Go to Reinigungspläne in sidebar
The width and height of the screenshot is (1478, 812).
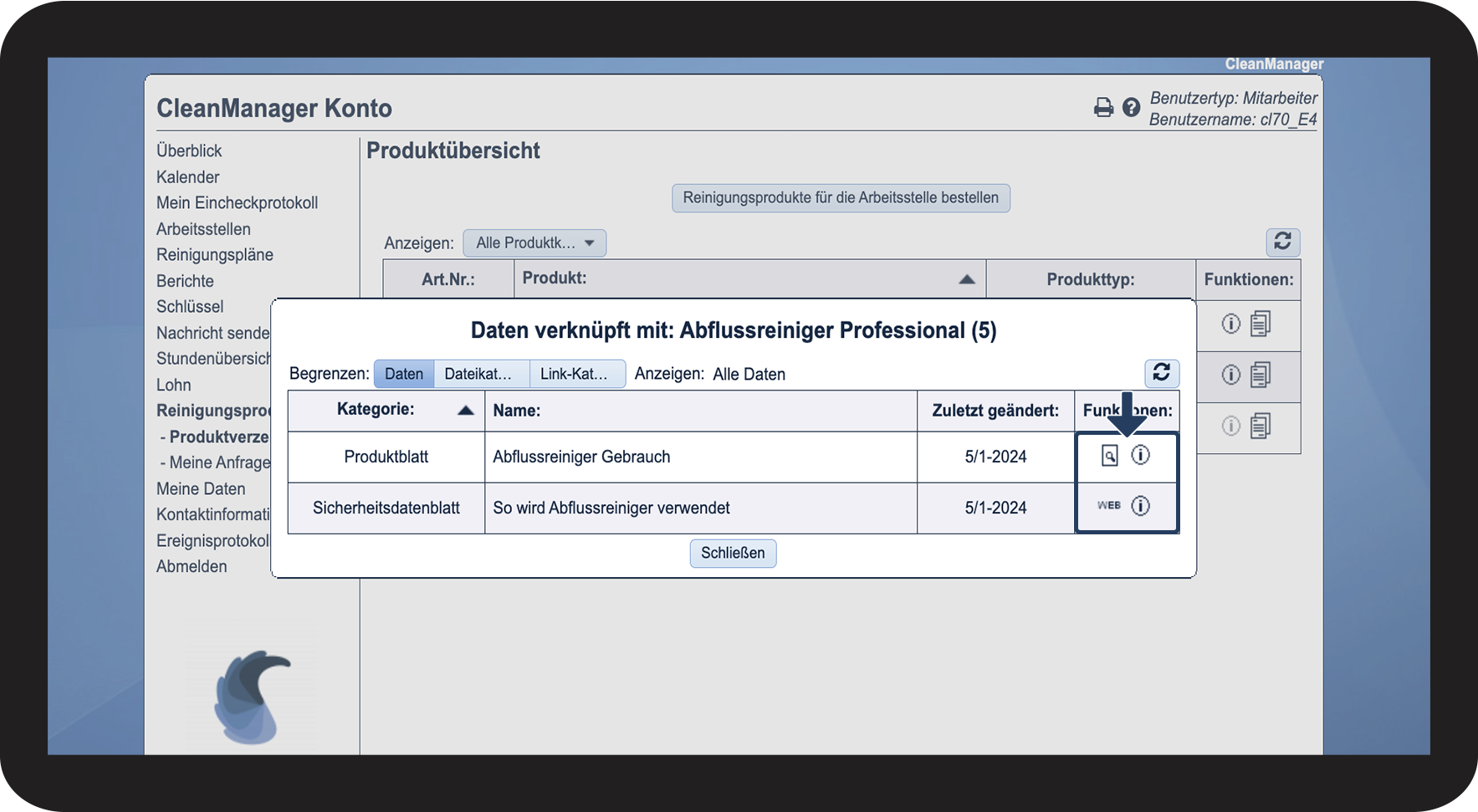(214, 255)
